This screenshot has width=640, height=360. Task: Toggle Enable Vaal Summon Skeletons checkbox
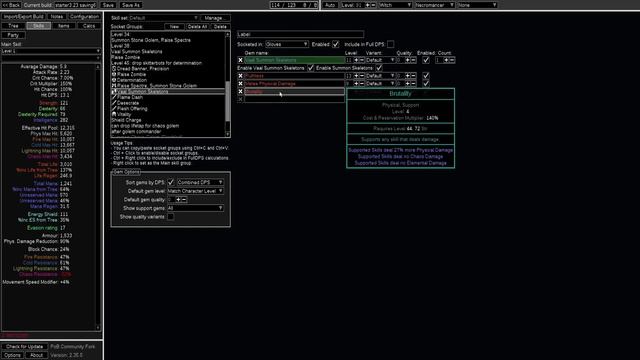[311, 68]
